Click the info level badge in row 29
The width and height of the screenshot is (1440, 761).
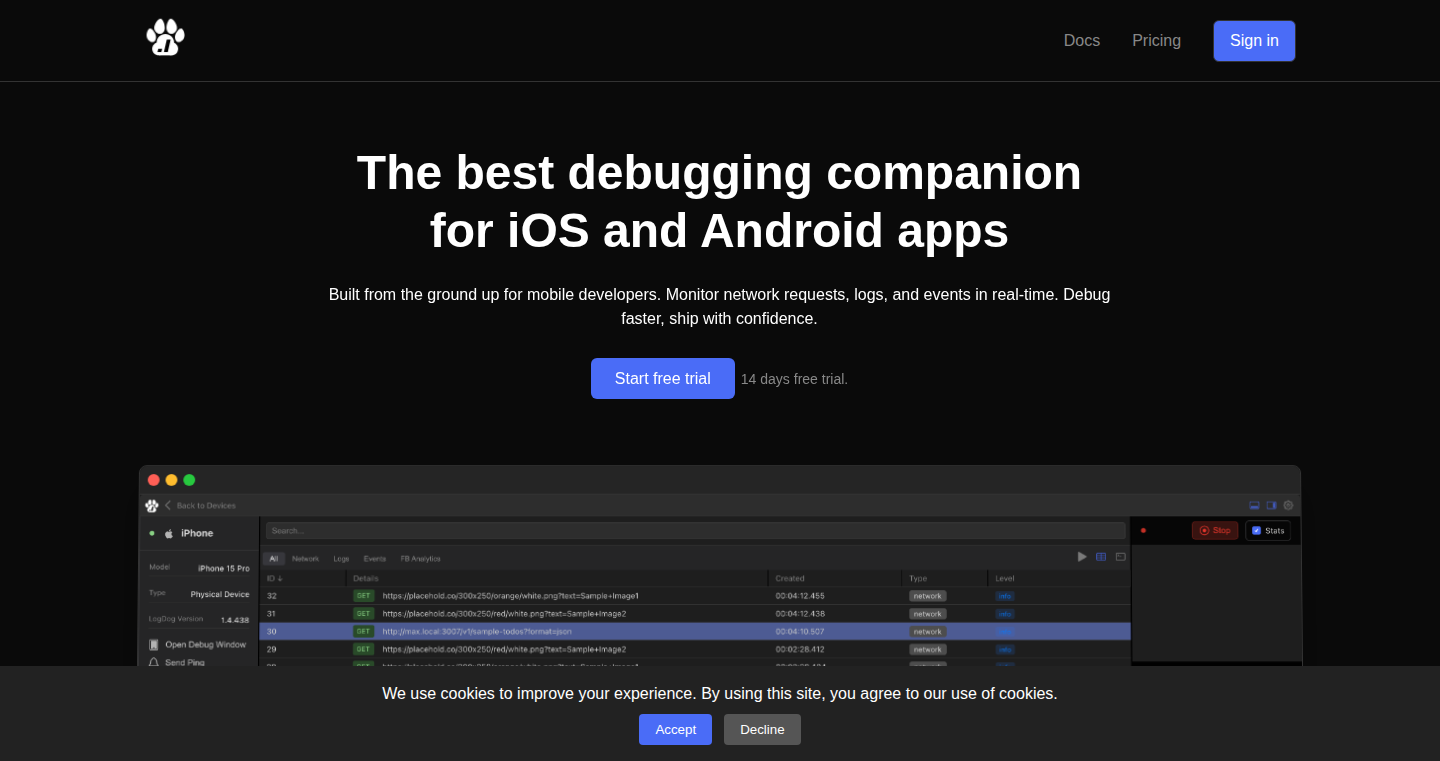[1005, 650]
